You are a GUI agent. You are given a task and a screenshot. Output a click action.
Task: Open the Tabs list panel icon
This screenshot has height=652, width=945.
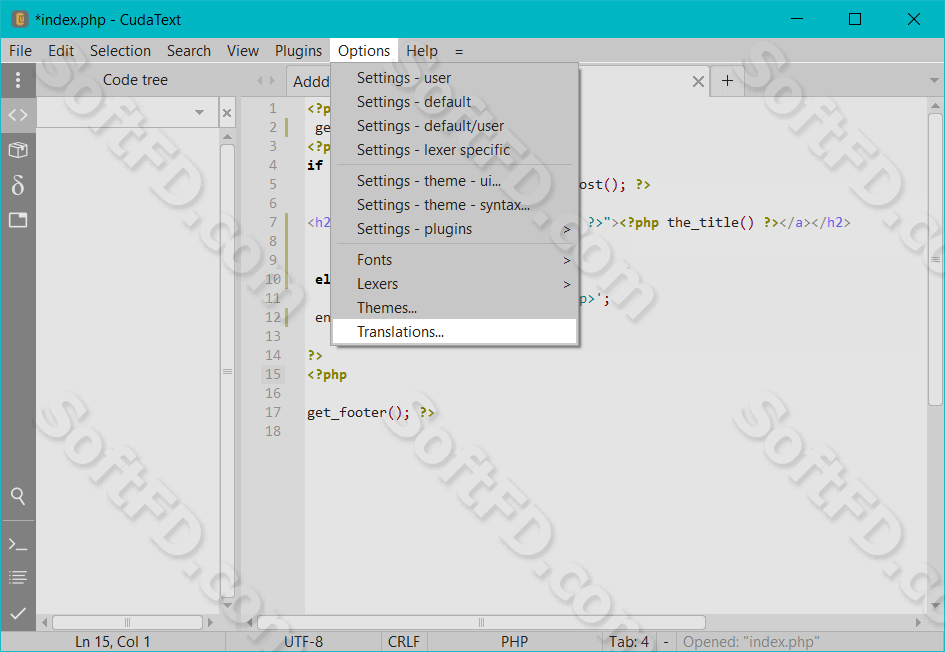click(18, 220)
